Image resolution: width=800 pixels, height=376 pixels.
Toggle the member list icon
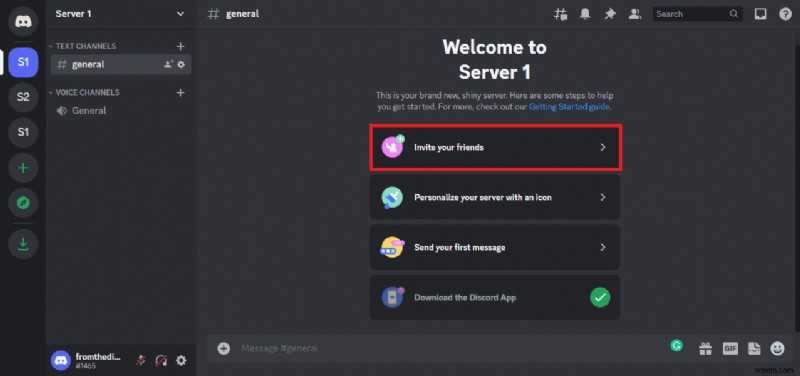tap(635, 14)
